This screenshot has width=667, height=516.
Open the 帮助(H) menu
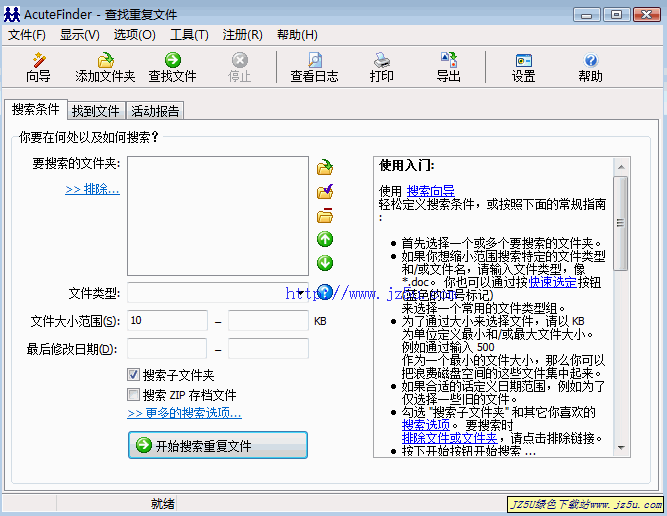[x=297, y=35]
